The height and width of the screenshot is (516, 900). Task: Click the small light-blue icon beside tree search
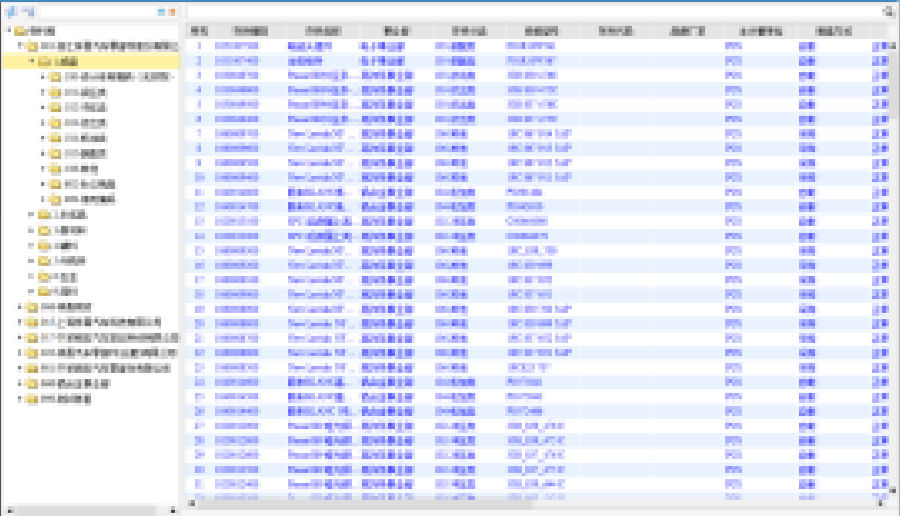161,11
